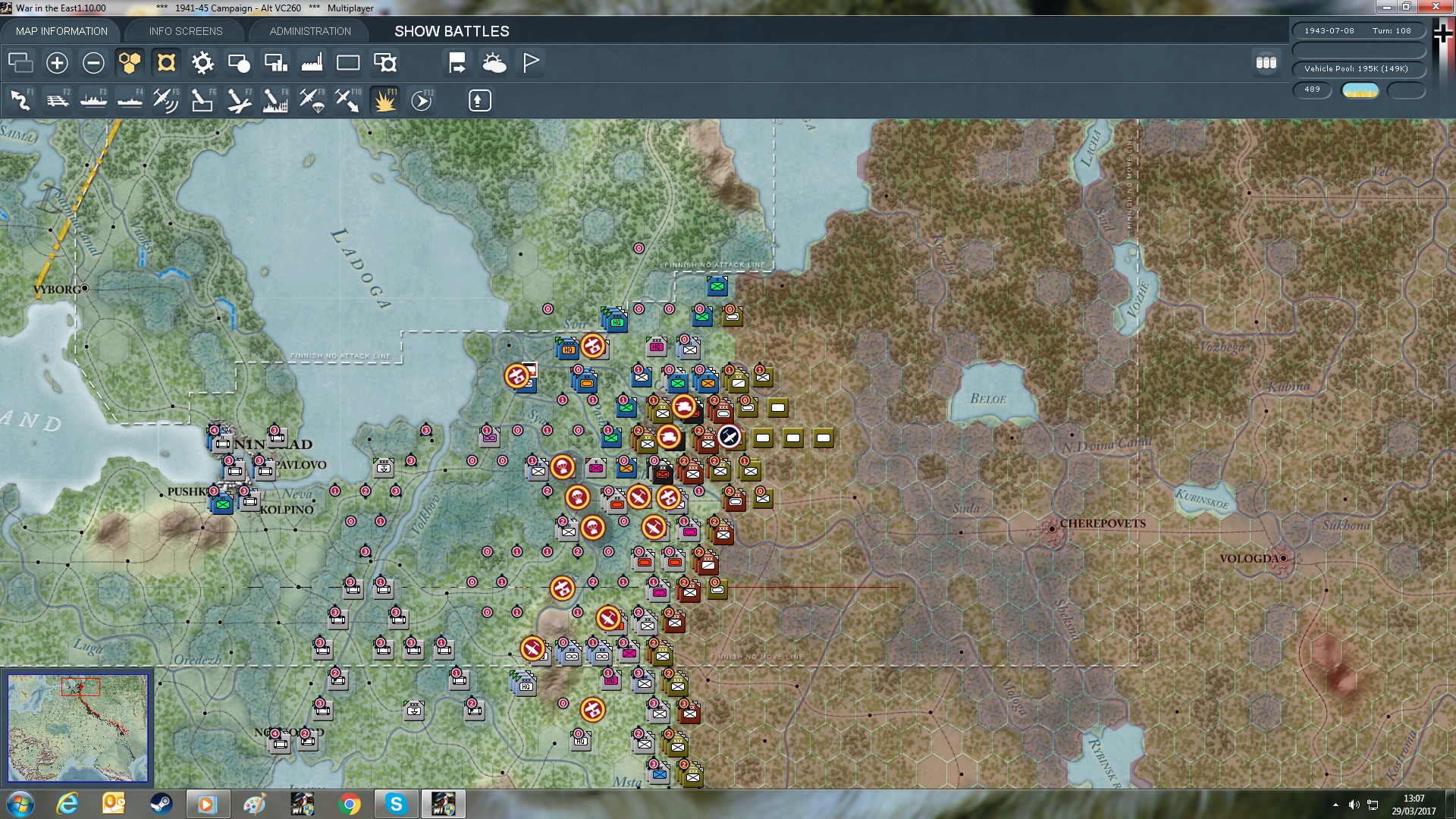Select F4 amphibious ship mode
The image size is (1456, 819).
tap(130, 100)
